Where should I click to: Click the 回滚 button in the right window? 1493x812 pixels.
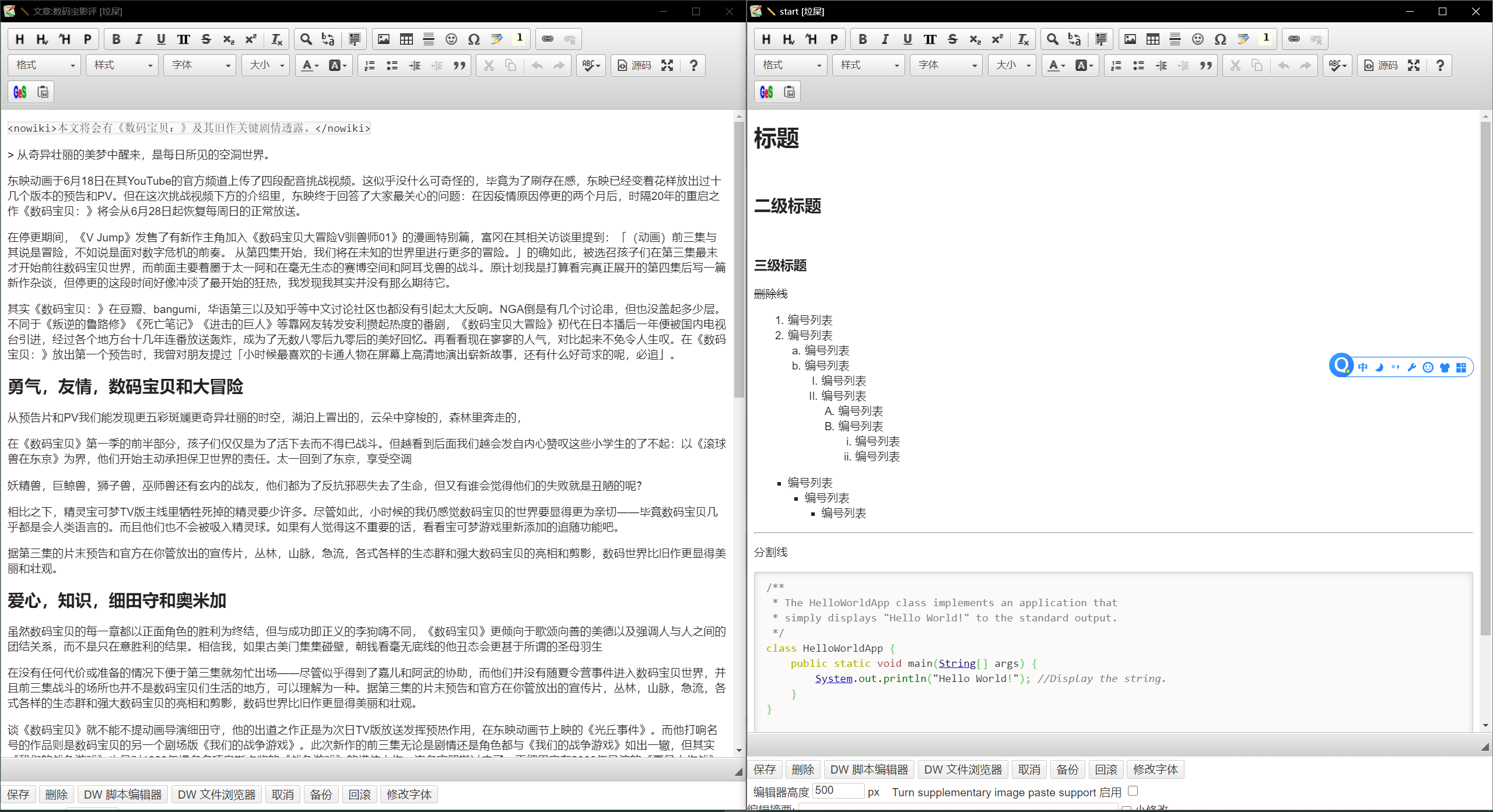pos(1106,769)
